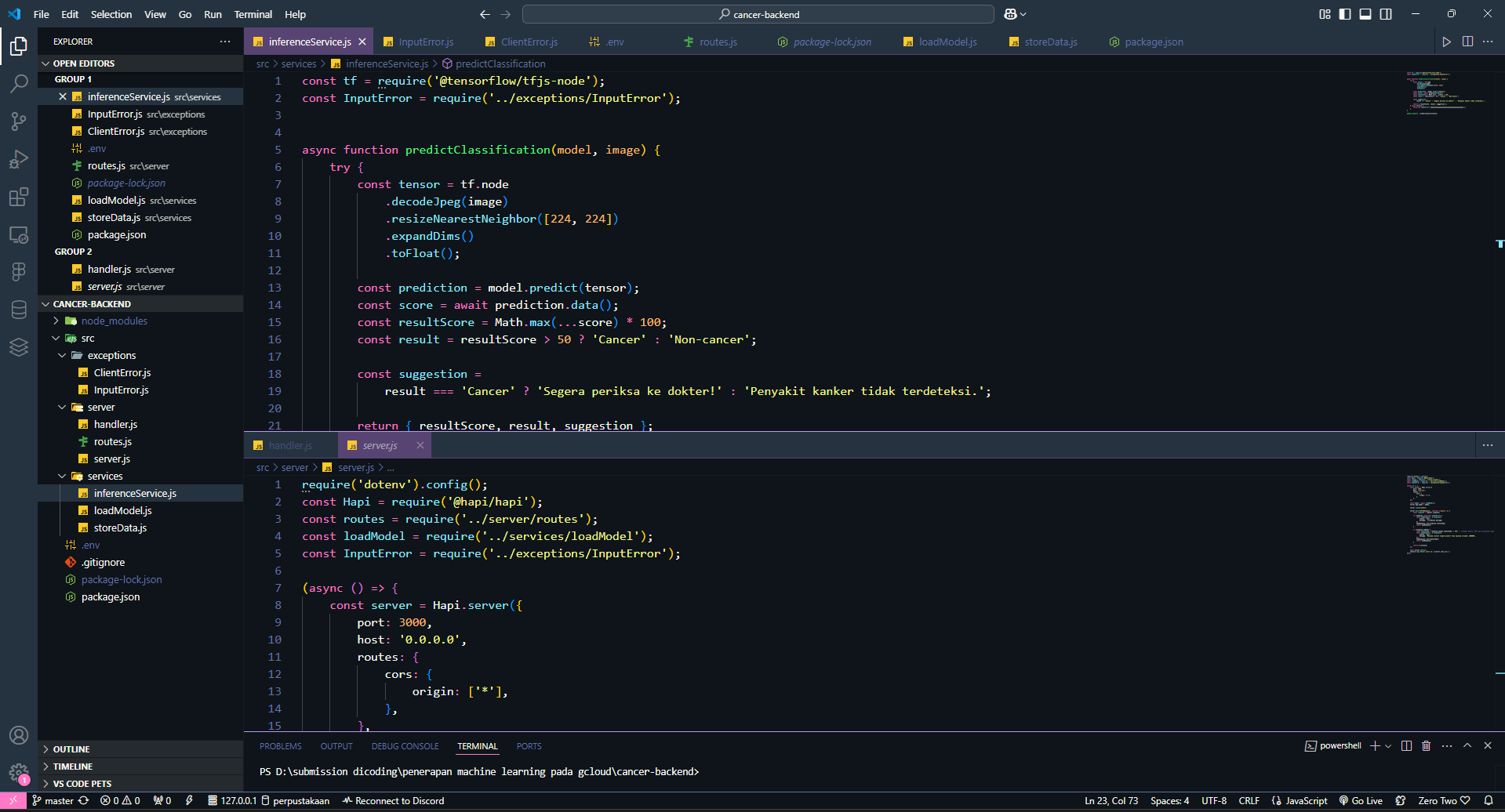Screen dimensions: 1505x812
Task: Toggle Secondary Side Bar layout button
Action: point(1386,14)
